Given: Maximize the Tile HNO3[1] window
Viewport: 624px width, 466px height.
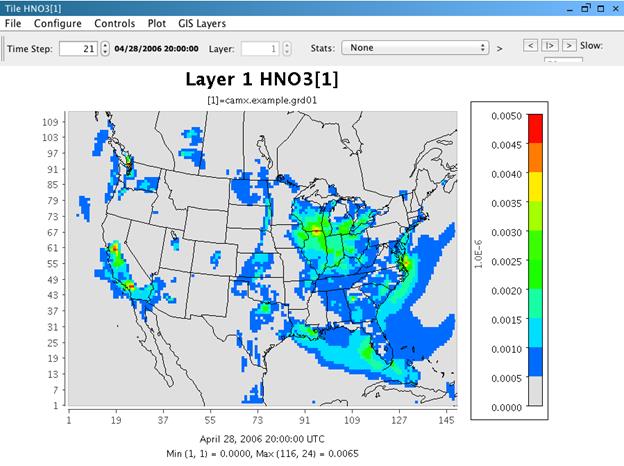Looking at the screenshot, I should pyautogui.click(x=601, y=8).
